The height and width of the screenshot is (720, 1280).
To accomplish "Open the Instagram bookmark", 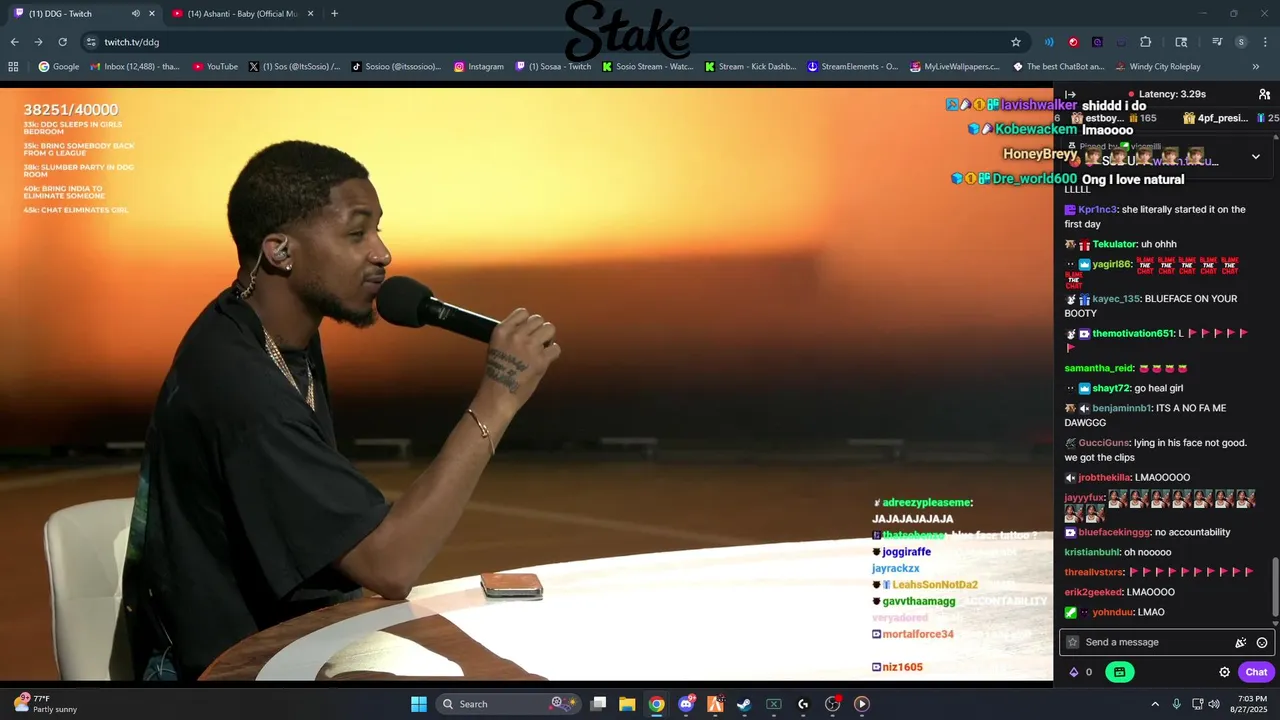I will (x=478, y=67).
